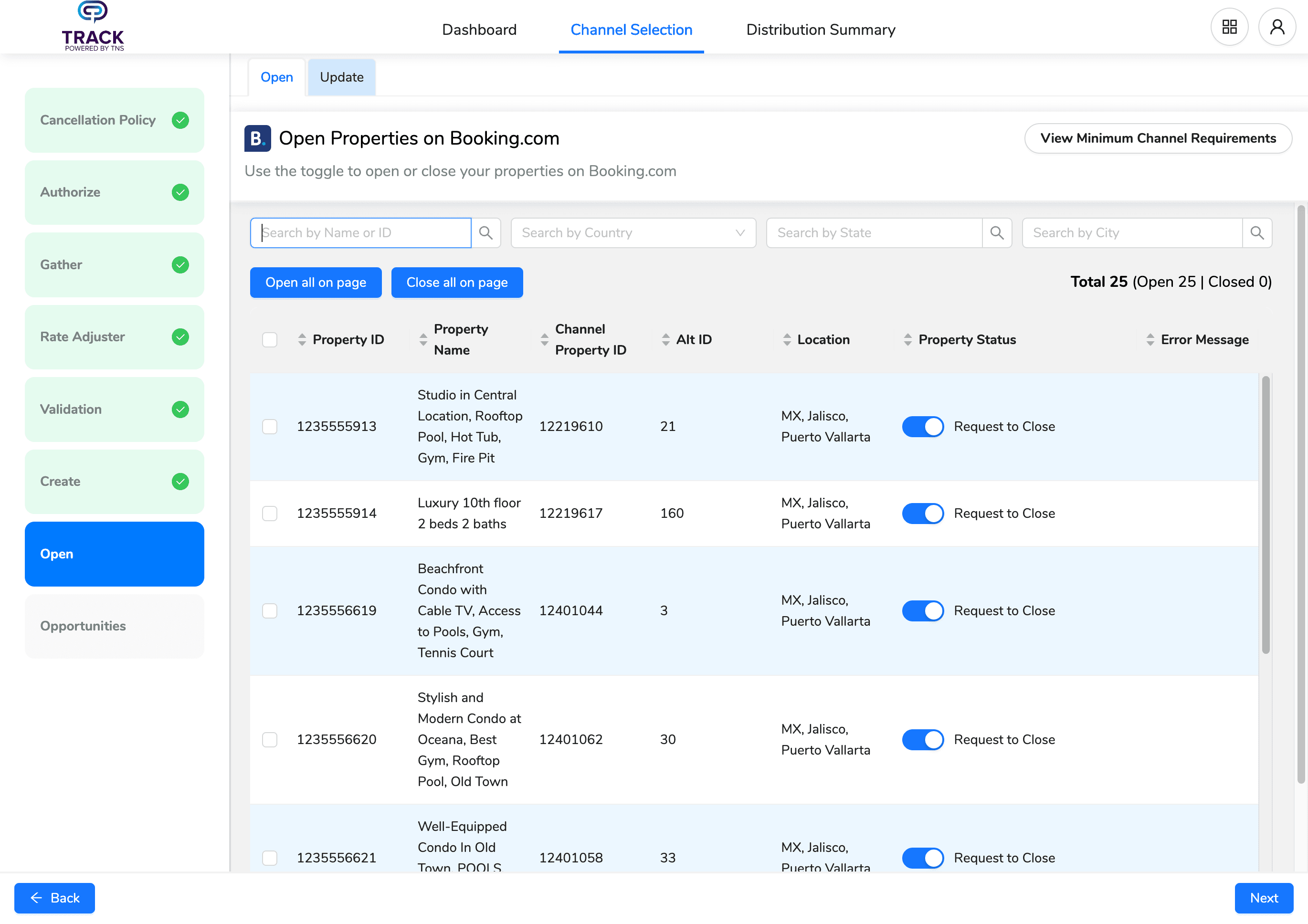Viewport: 1308px width, 924px height.
Task: Toggle status switch for property 1235556619
Action: point(923,611)
